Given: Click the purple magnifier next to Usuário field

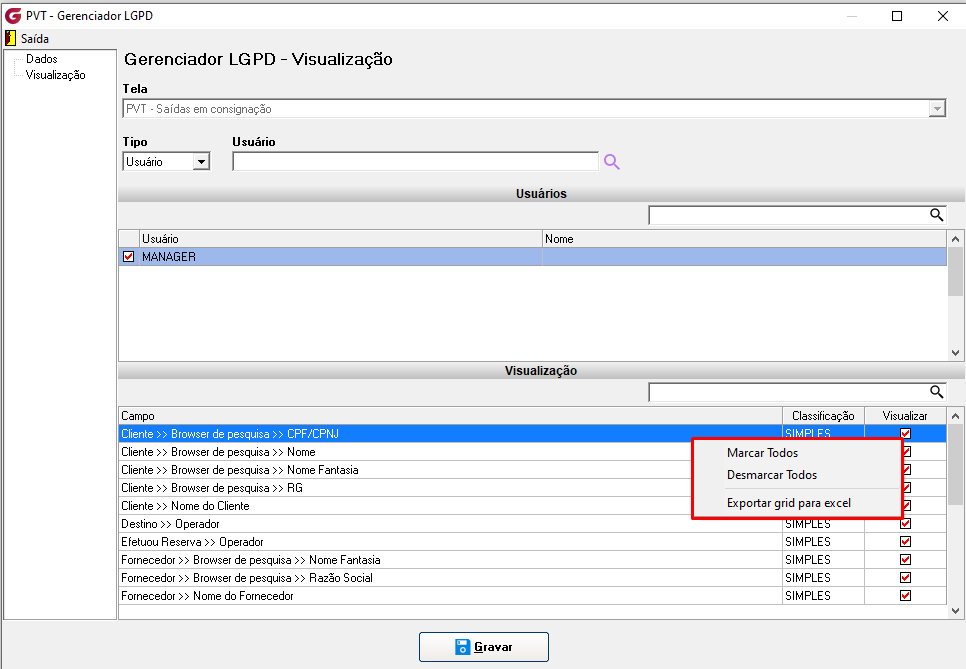Looking at the screenshot, I should [x=611, y=162].
